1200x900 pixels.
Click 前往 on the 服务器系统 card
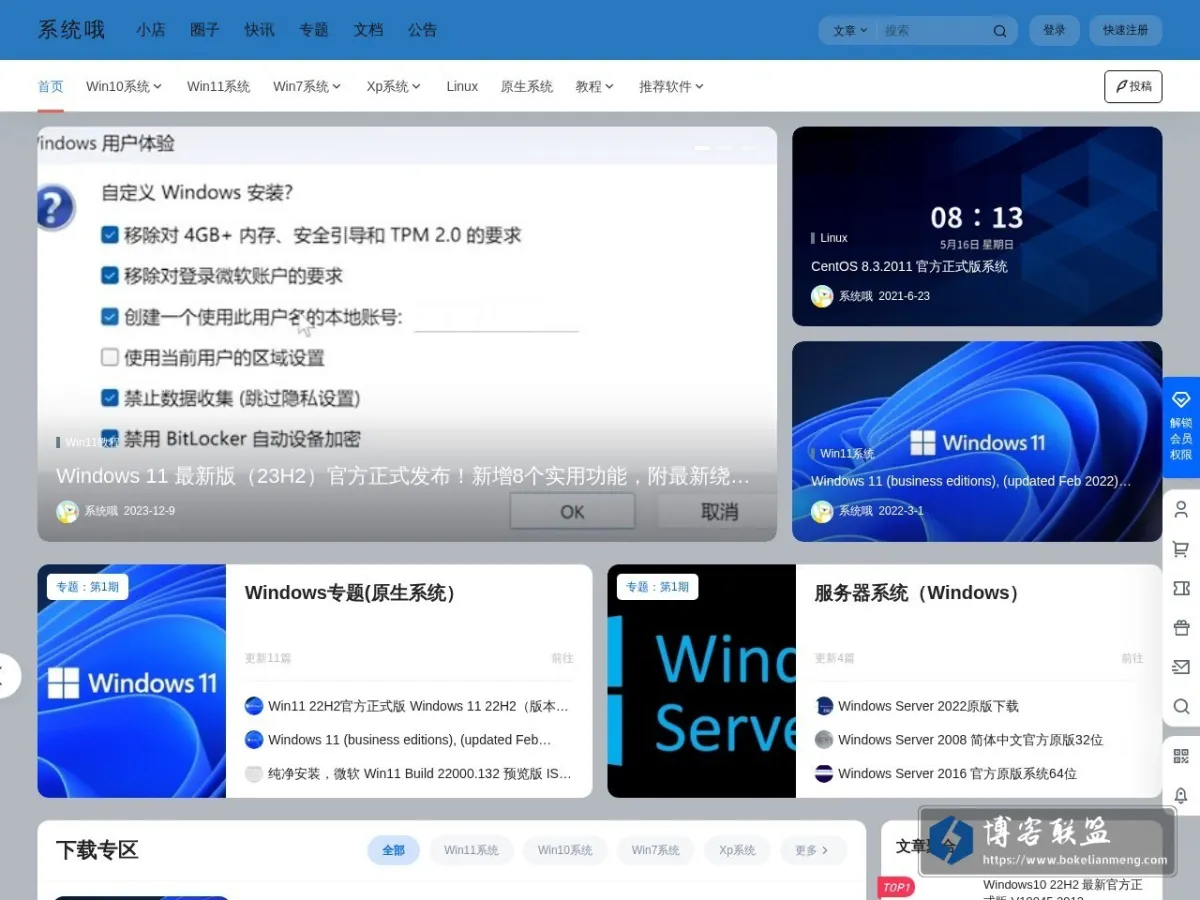coord(1132,659)
